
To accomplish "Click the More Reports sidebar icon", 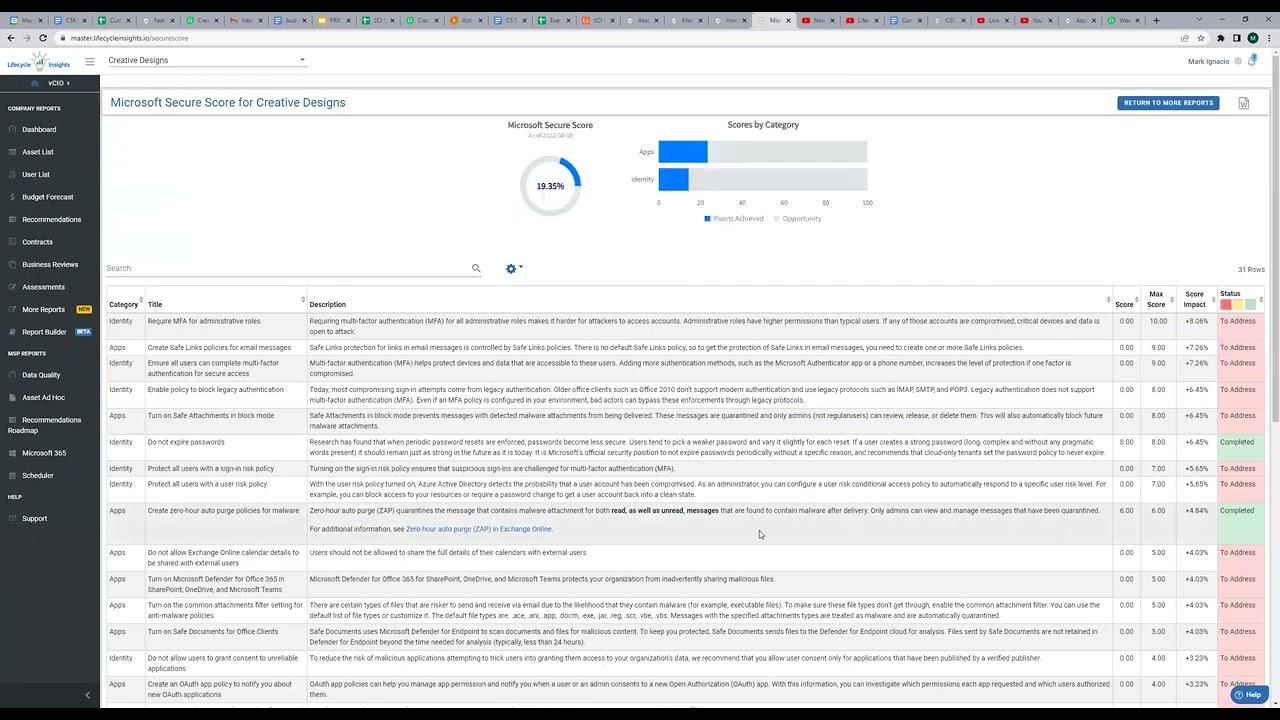I will [x=12, y=309].
